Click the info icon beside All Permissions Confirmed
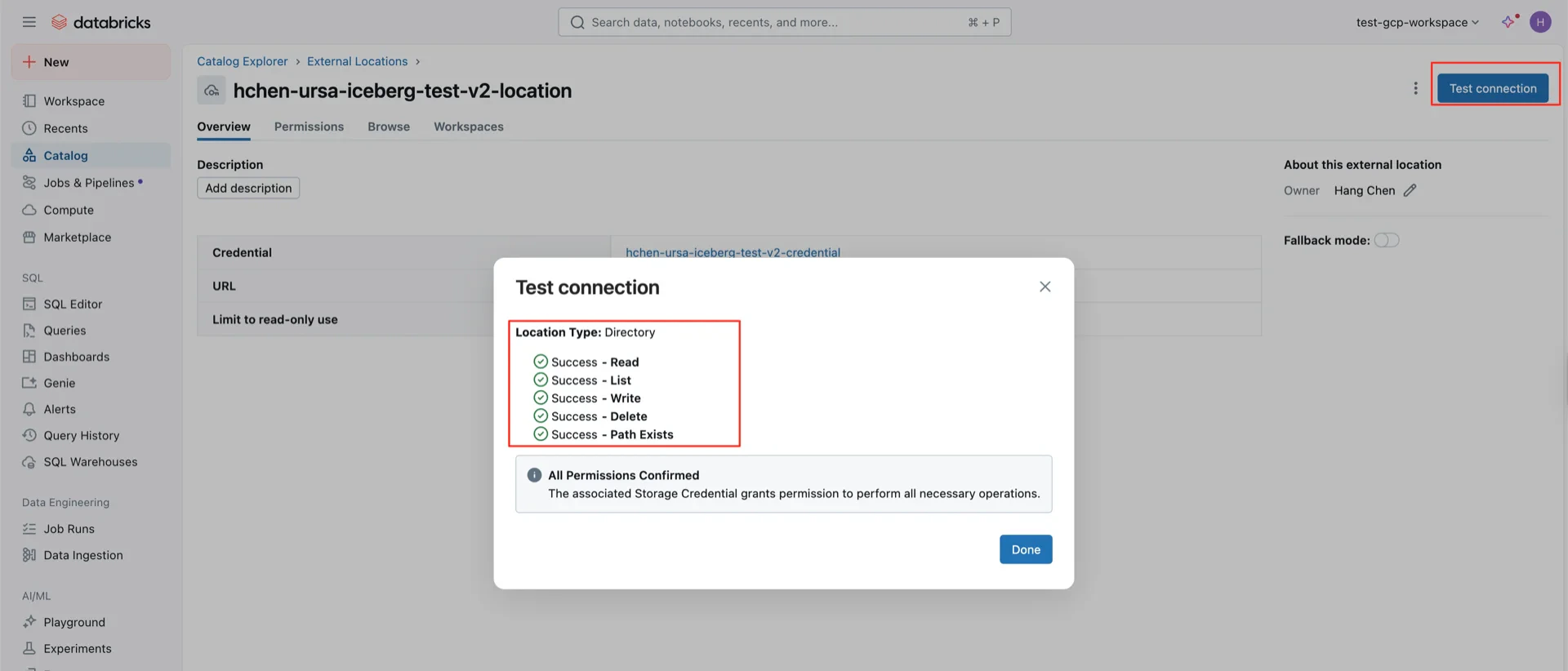Viewport: 1568px width, 671px height. (x=534, y=475)
